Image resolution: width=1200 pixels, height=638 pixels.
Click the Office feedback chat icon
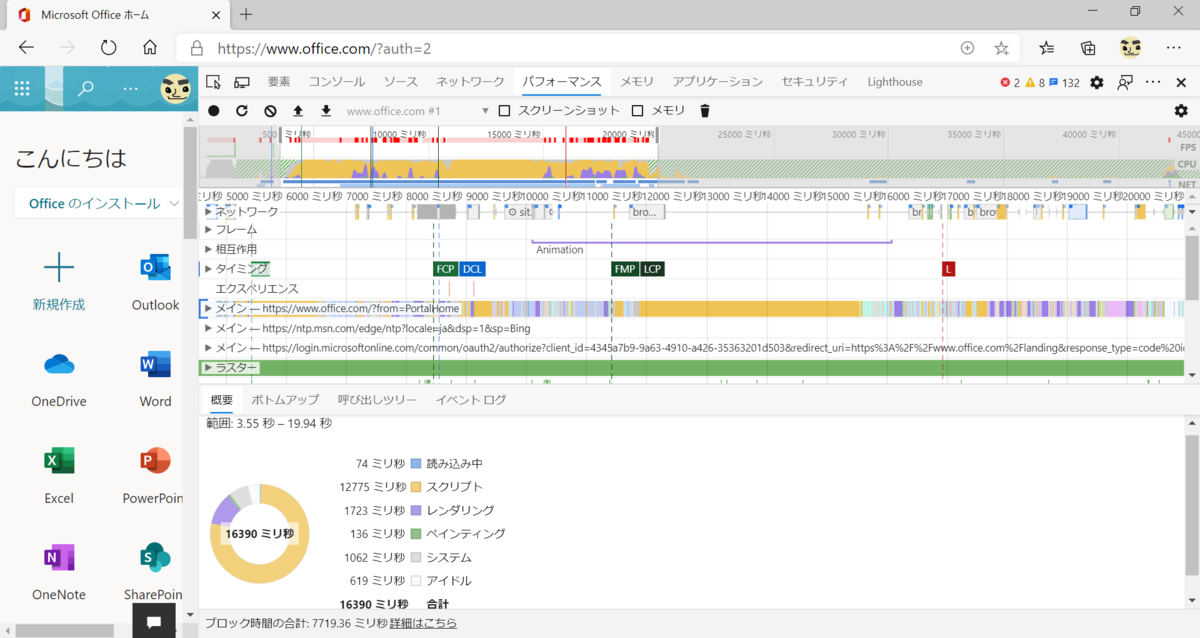click(x=154, y=621)
